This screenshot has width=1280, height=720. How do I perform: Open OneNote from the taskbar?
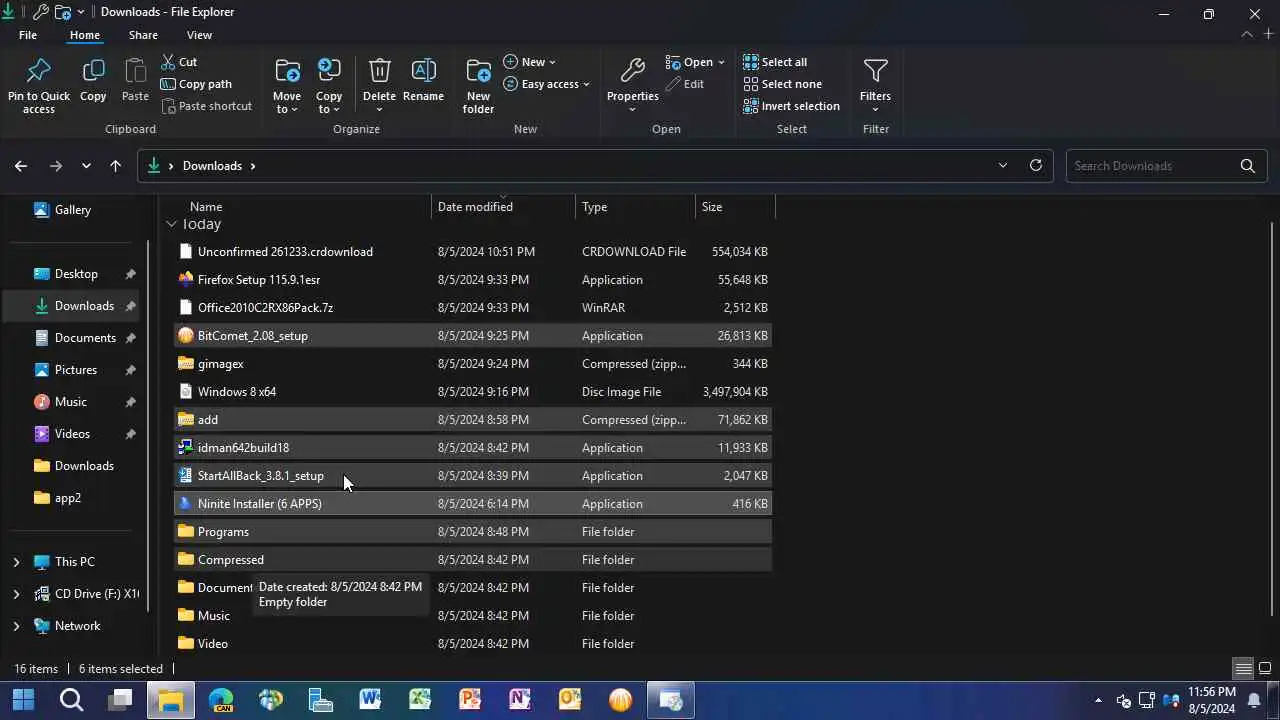pyautogui.click(x=520, y=699)
